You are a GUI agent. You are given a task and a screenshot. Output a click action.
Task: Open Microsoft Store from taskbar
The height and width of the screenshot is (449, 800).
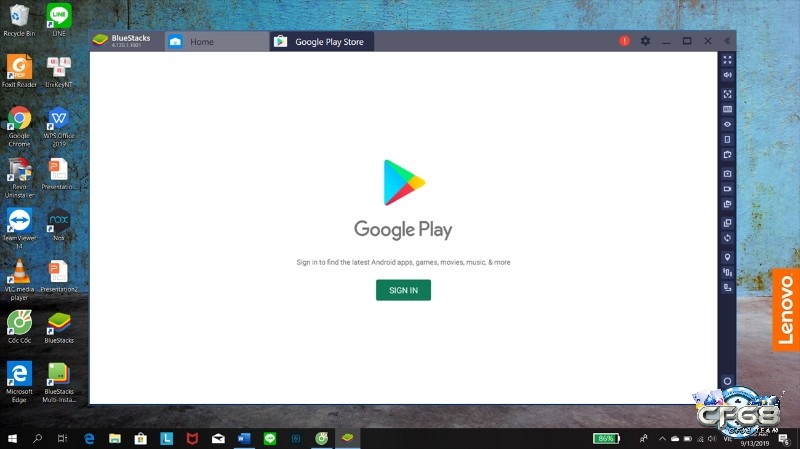[140, 438]
